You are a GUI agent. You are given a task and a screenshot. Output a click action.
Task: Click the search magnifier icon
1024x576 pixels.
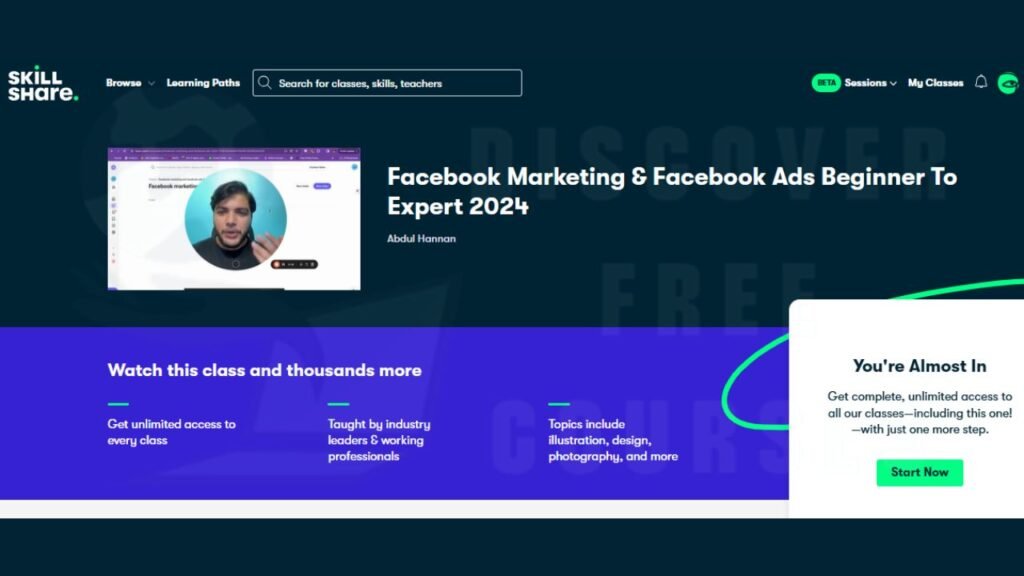coord(264,83)
